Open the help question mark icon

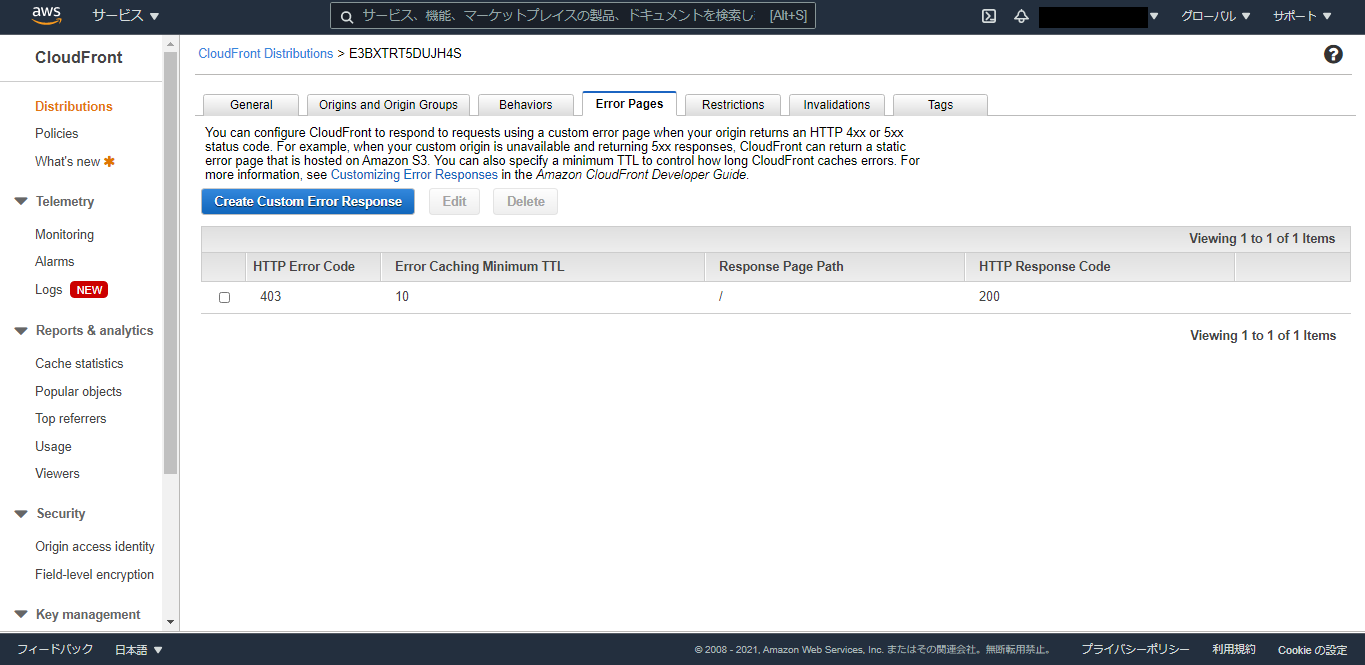[x=1333, y=54]
